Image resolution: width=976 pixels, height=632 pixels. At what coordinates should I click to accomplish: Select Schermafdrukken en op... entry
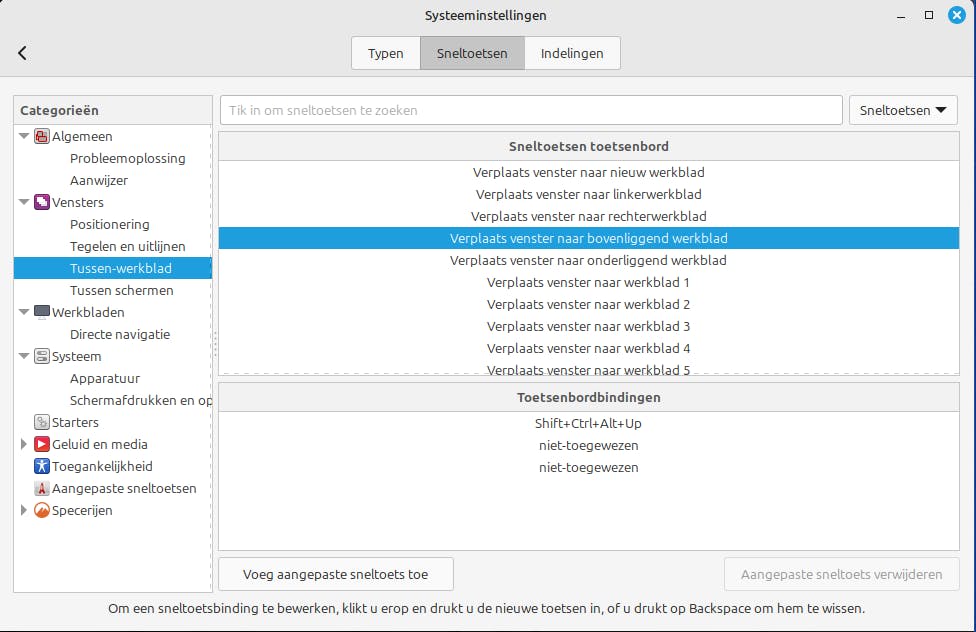(141, 400)
